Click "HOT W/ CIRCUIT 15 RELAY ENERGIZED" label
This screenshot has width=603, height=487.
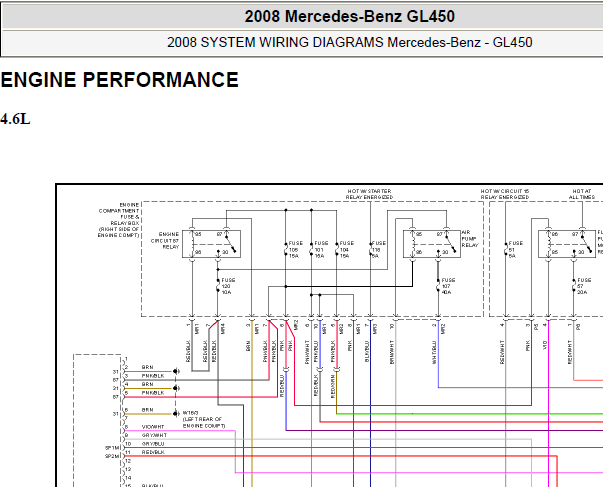tap(505, 194)
